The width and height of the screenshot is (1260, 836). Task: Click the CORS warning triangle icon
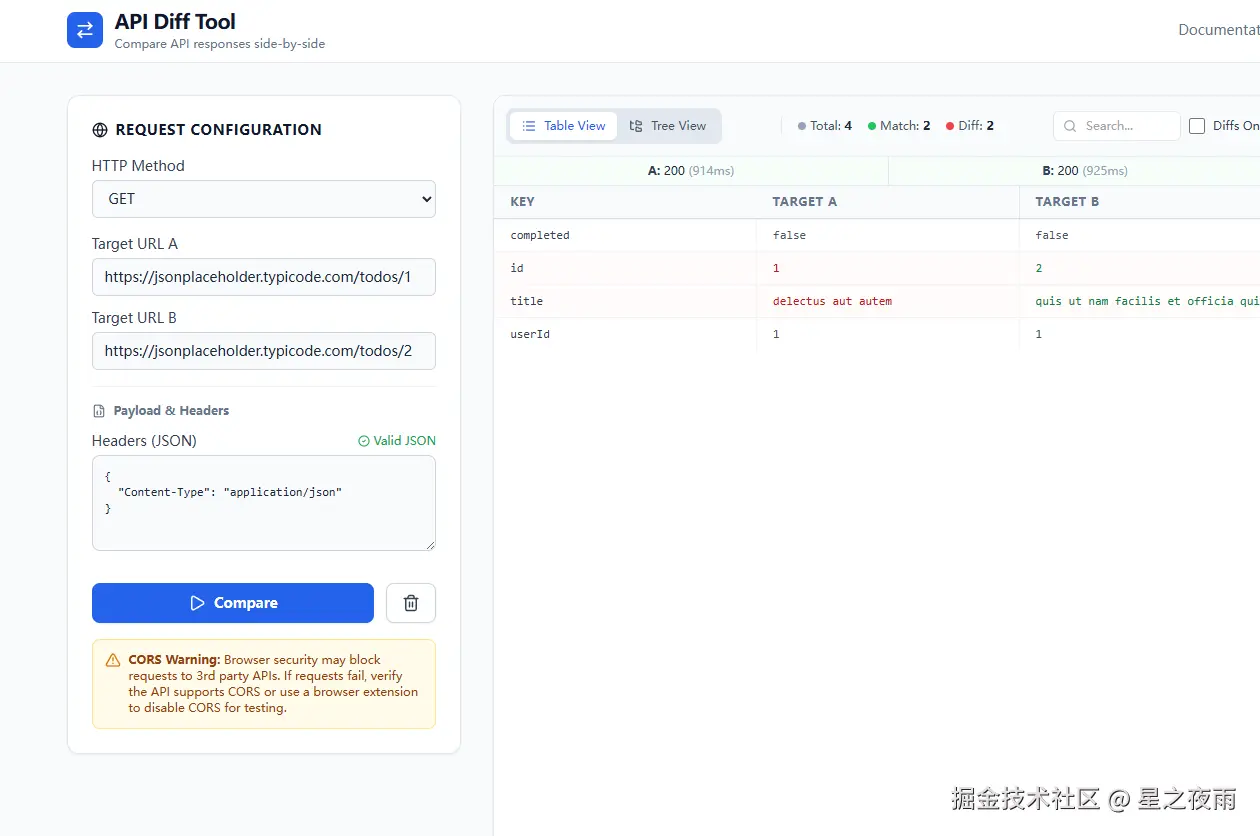pos(113,660)
